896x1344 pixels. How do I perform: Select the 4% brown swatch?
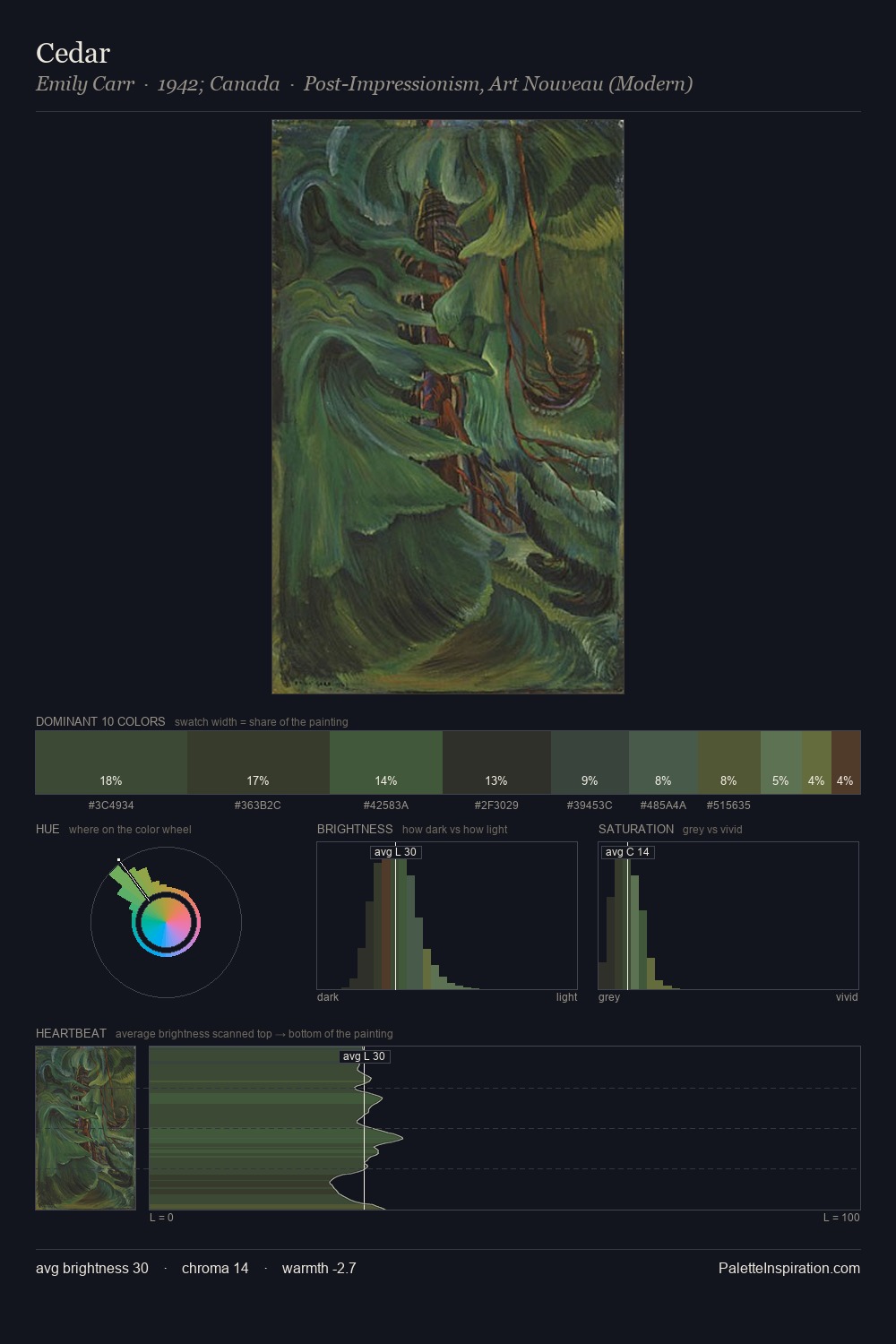[x=846, y=762]
